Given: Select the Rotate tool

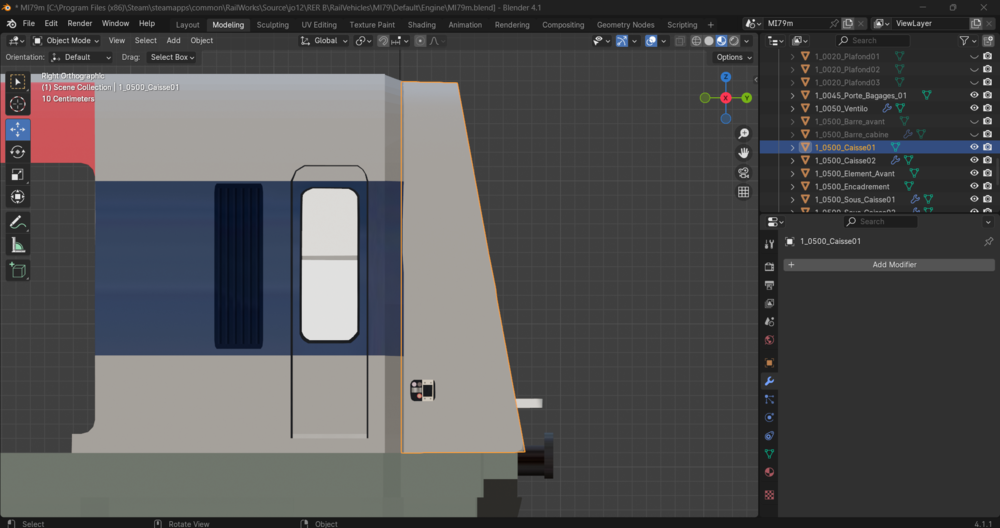Looking at the screenshot, I should (18, 152).
